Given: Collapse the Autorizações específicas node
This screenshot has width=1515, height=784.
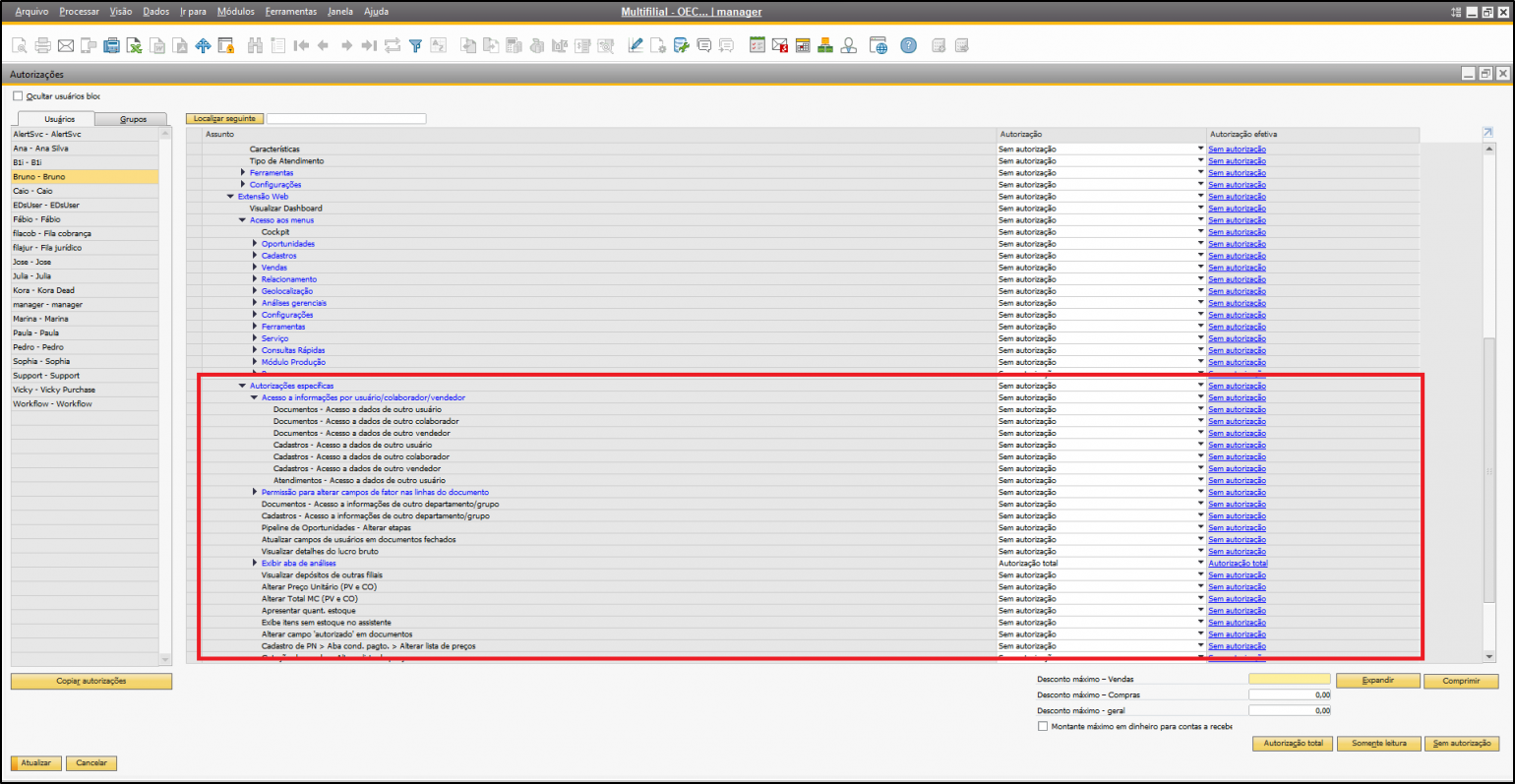Looking at the screenshot, I should [x=243, y=386].
